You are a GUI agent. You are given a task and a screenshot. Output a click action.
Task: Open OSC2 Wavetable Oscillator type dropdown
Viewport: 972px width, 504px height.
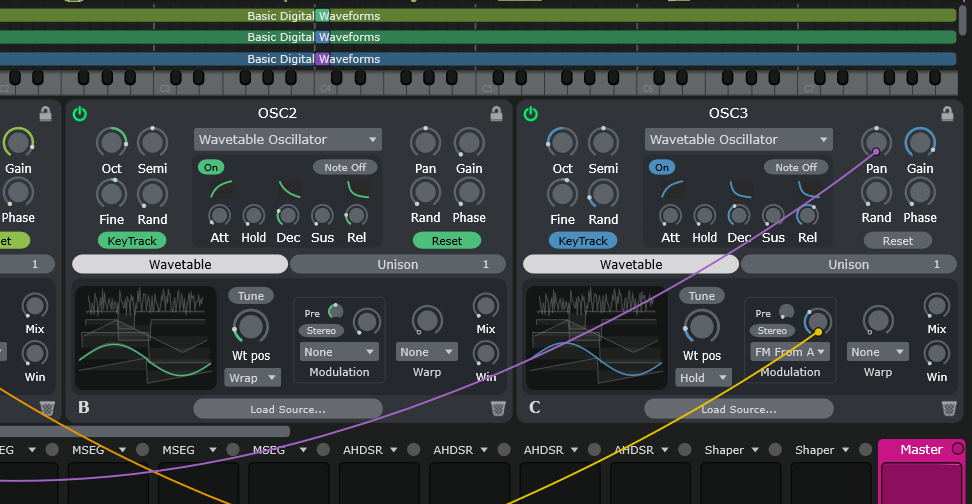click(288, 139)
